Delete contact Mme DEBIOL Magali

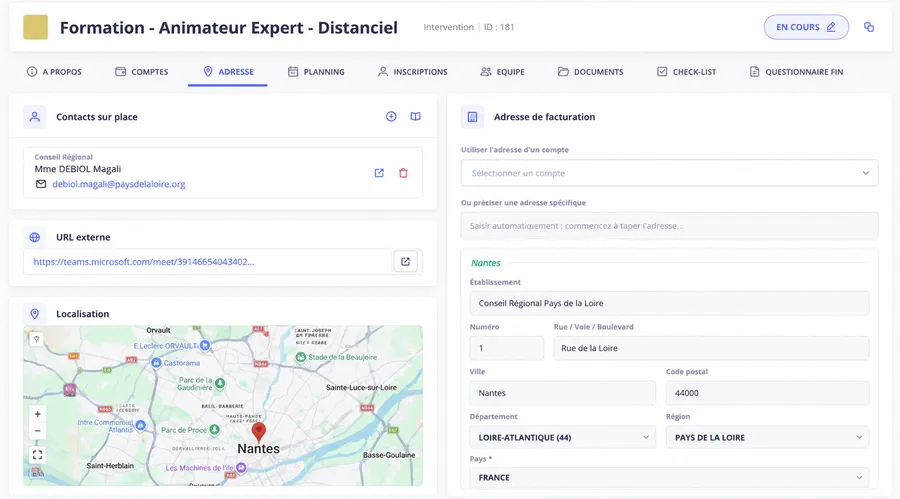click(x=404, y=173)
